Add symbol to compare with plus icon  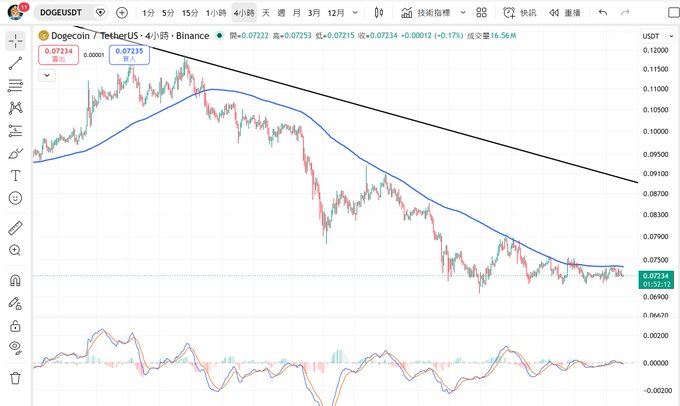pyautogui.click(x=122, y=13)
